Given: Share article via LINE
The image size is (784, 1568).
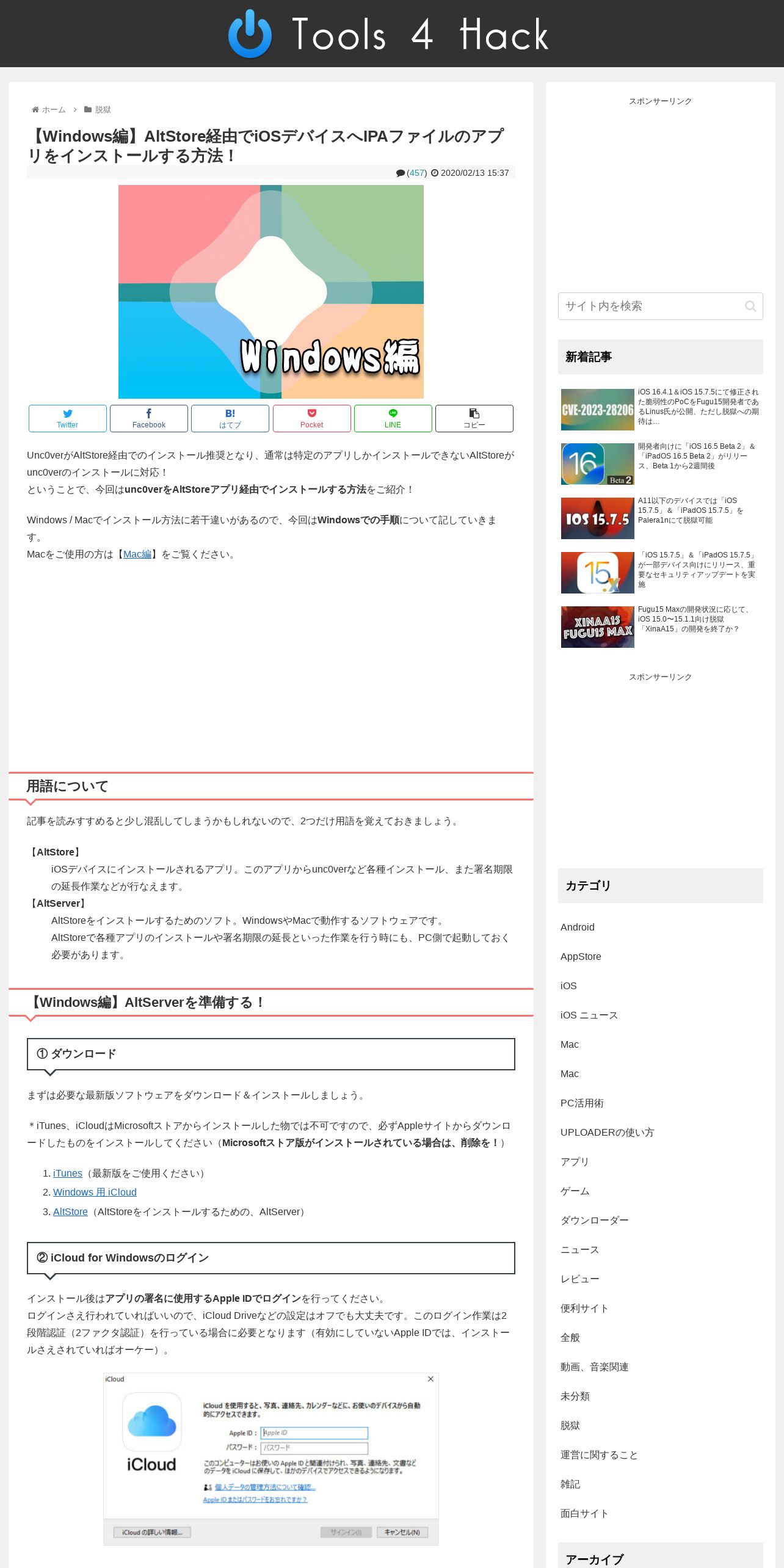Looking at the screenshot, I should pos(393,418).
